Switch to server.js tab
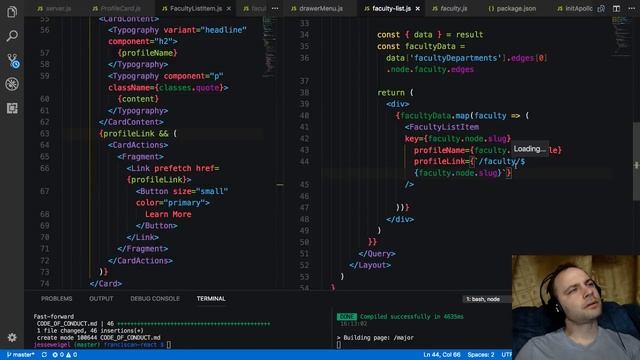Viewport: 640px width, 360px height. coord(53,8)
